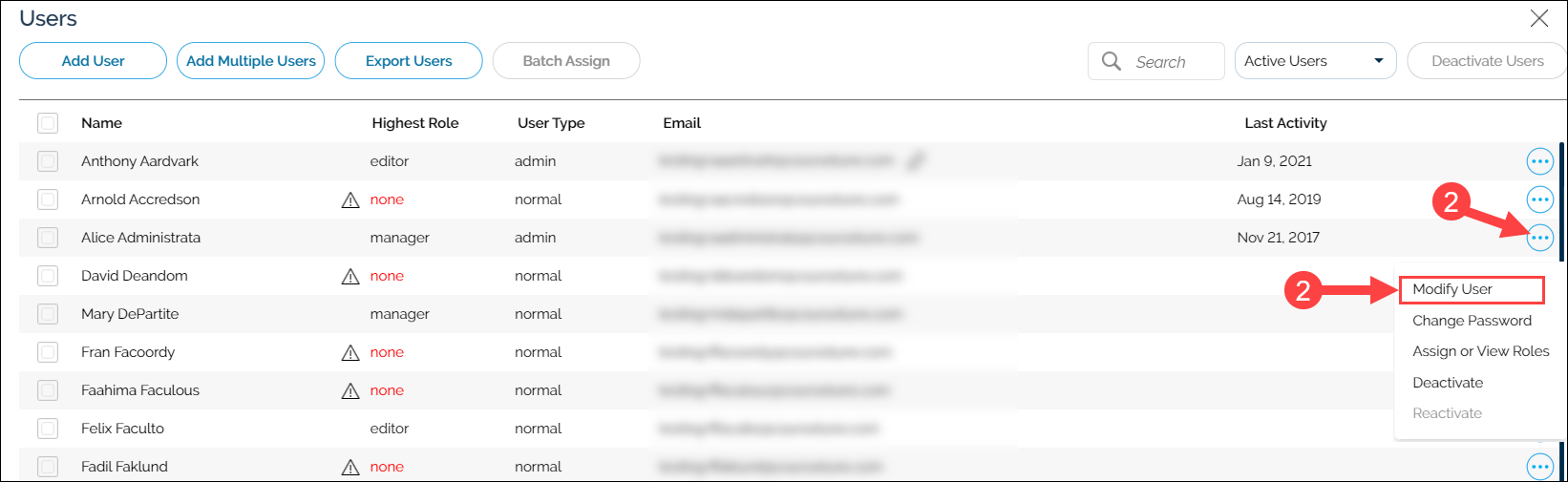This screenshot has height=482, width=1568.
Task: Open actions menu for Anthony Aardvark
Action: (1539, 161)
